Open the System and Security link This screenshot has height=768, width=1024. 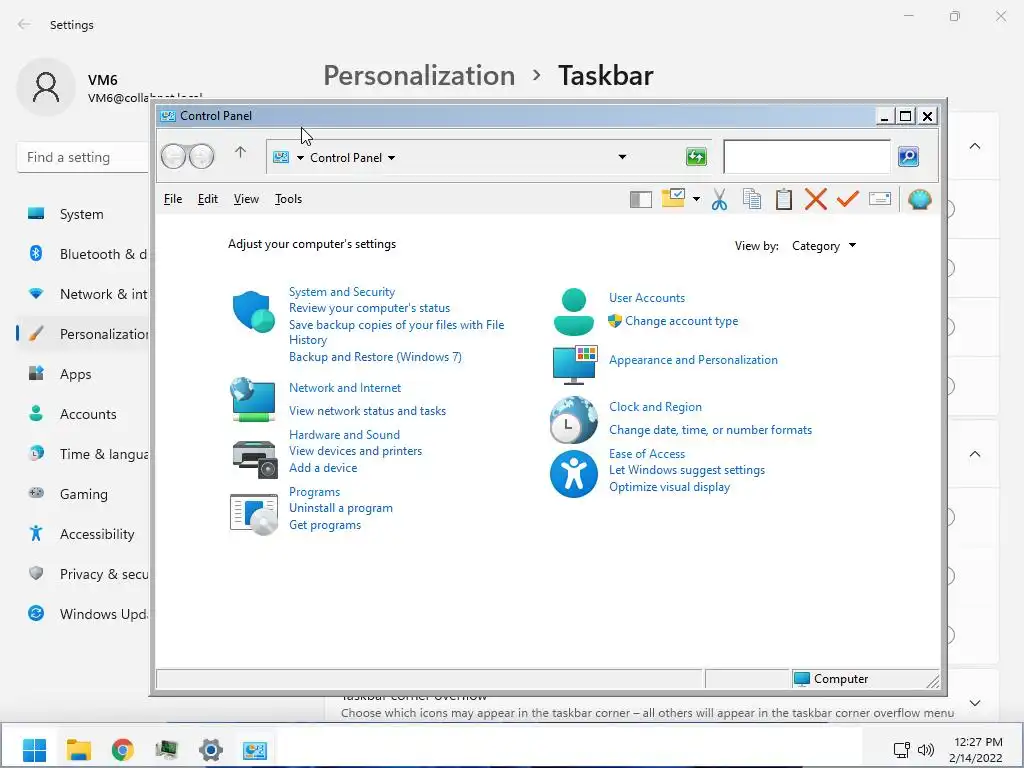coord(342,292)
